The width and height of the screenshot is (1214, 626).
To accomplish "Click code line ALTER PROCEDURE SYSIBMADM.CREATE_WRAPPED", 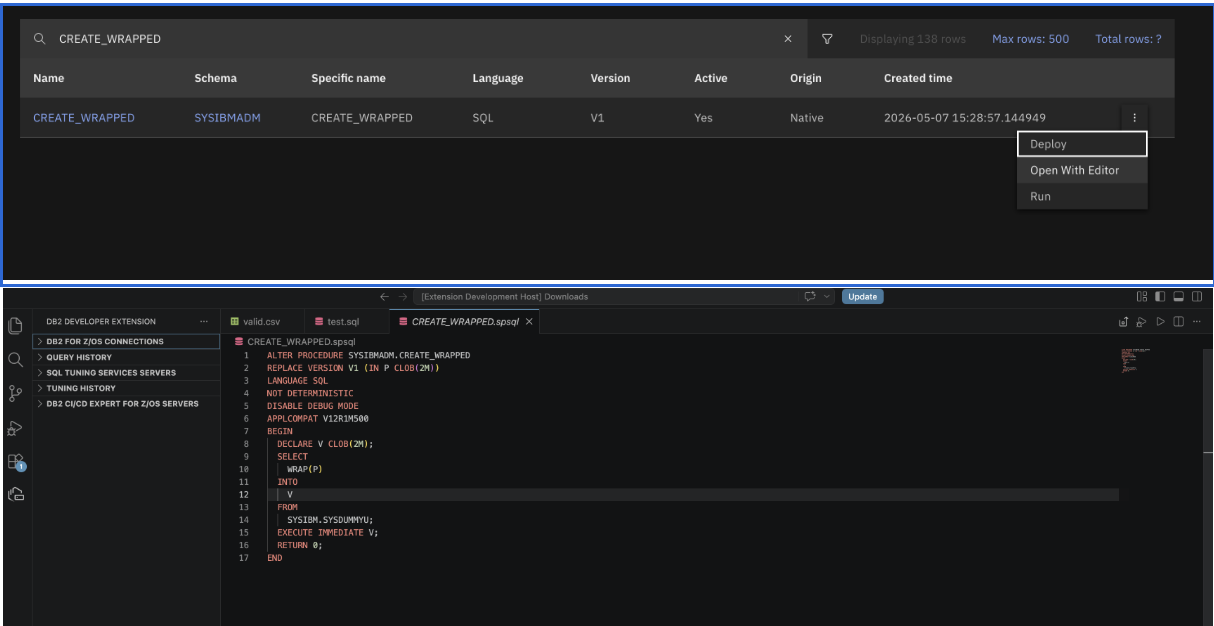I will (368, 355).
